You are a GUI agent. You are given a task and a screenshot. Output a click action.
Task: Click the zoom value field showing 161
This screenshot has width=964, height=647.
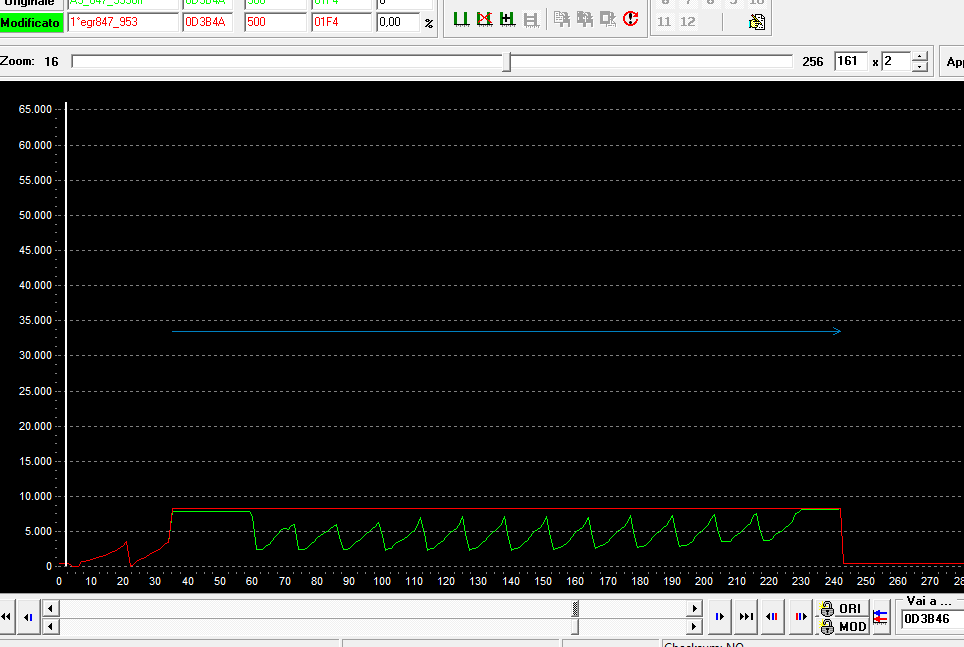coord(850,62)
